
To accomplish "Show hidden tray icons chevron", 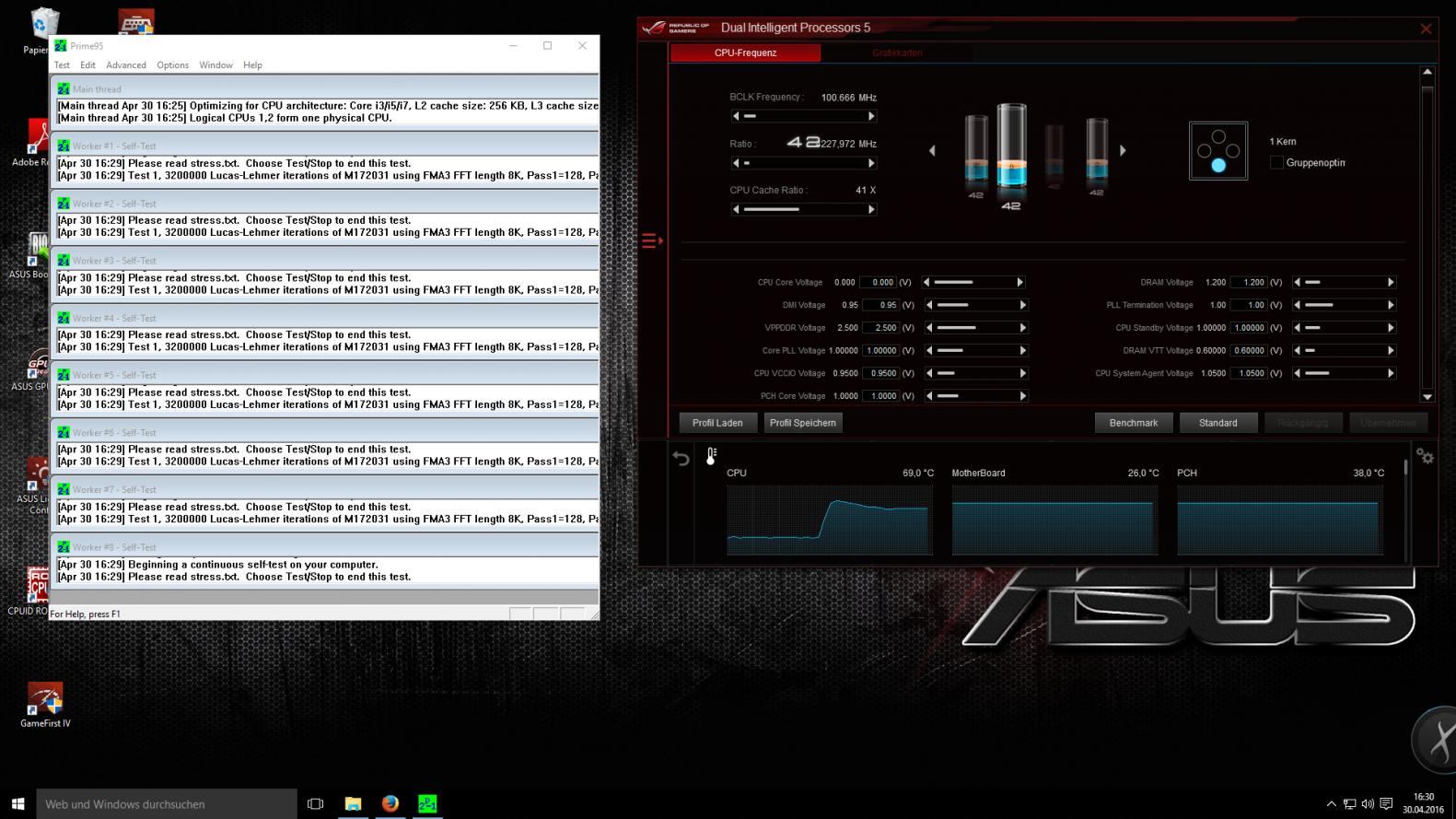I will point(1331,804).
